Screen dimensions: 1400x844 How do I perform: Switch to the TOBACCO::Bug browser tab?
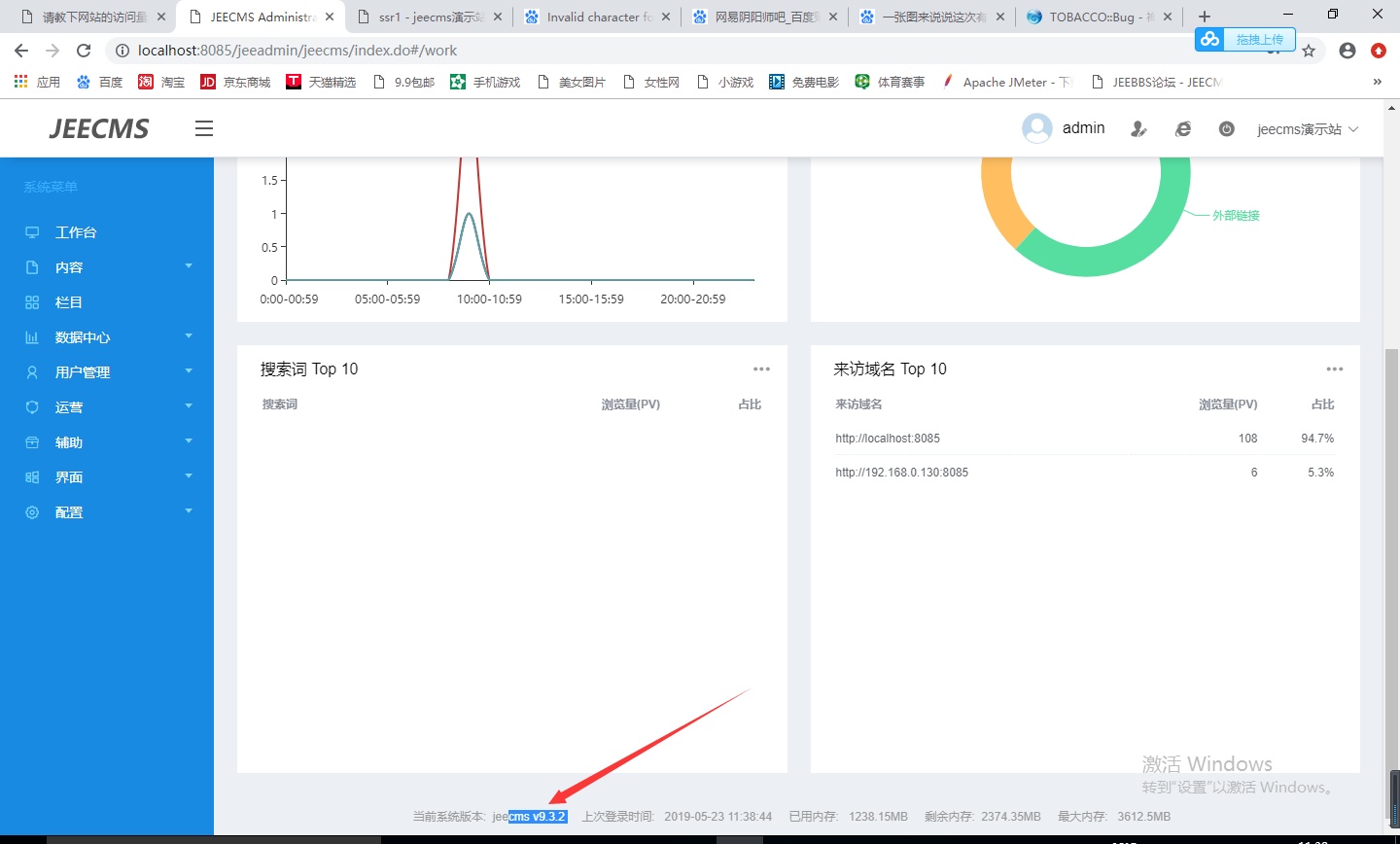point(1094,17)
